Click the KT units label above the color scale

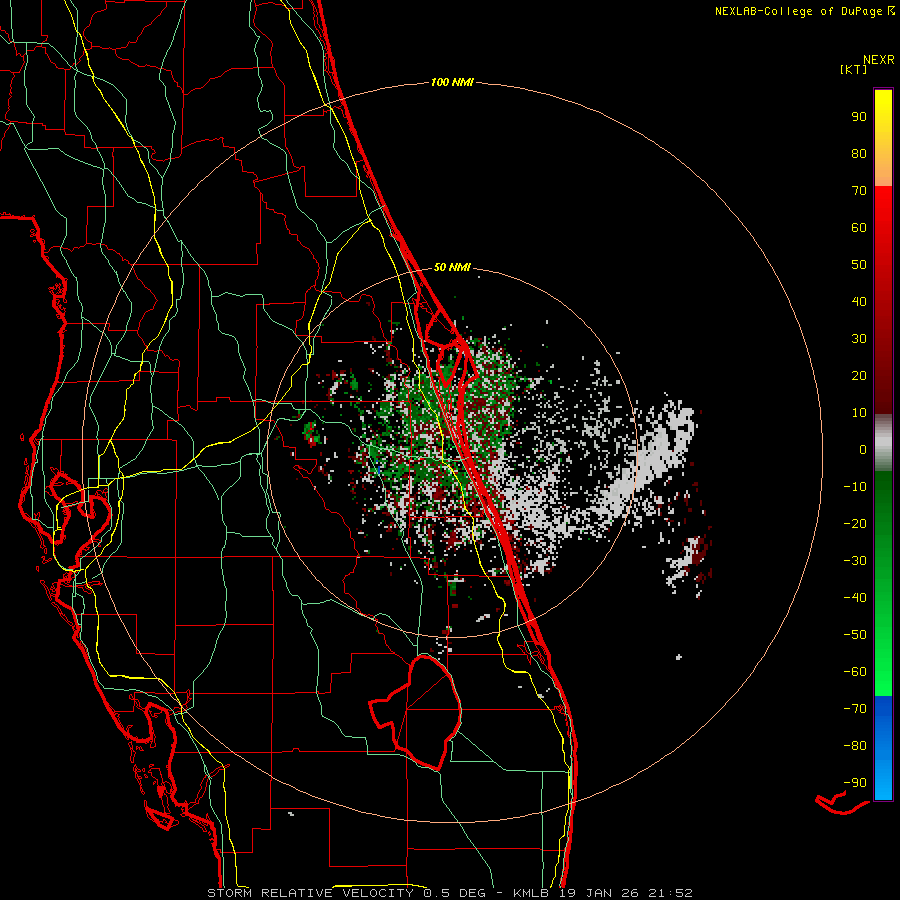click(853, 69)
